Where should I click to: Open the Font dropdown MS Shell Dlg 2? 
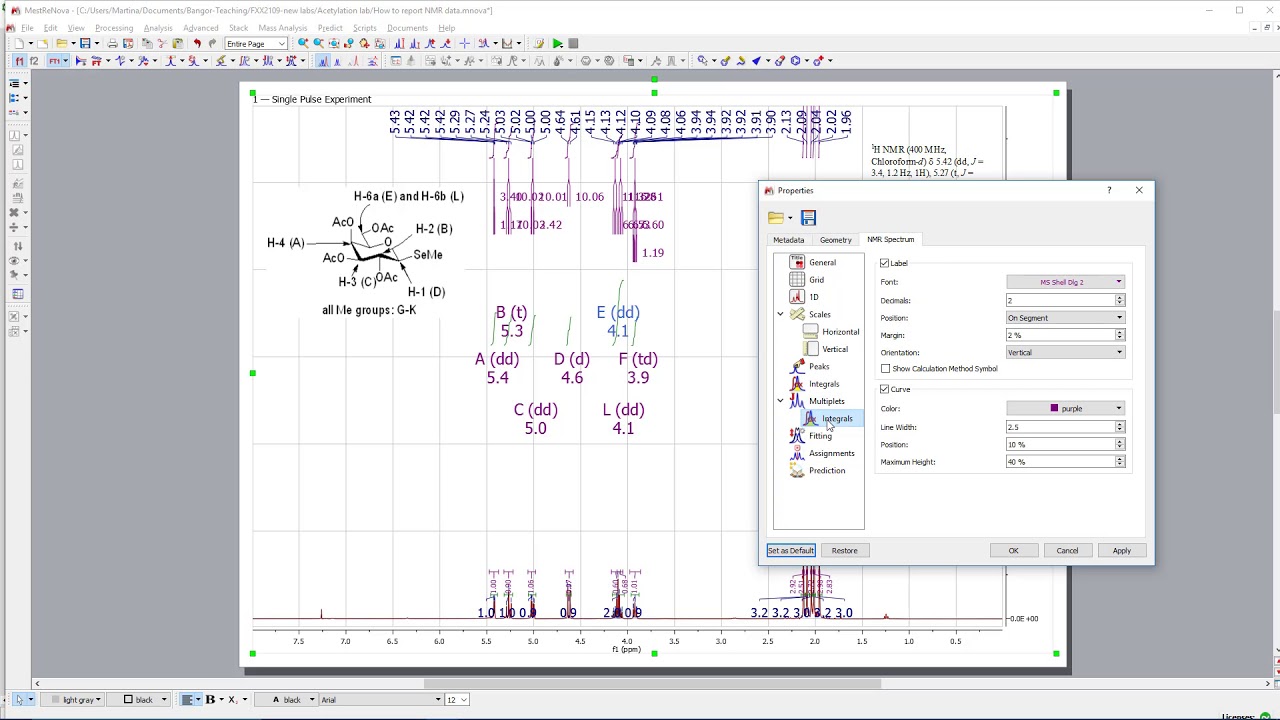coord(1066,282)
